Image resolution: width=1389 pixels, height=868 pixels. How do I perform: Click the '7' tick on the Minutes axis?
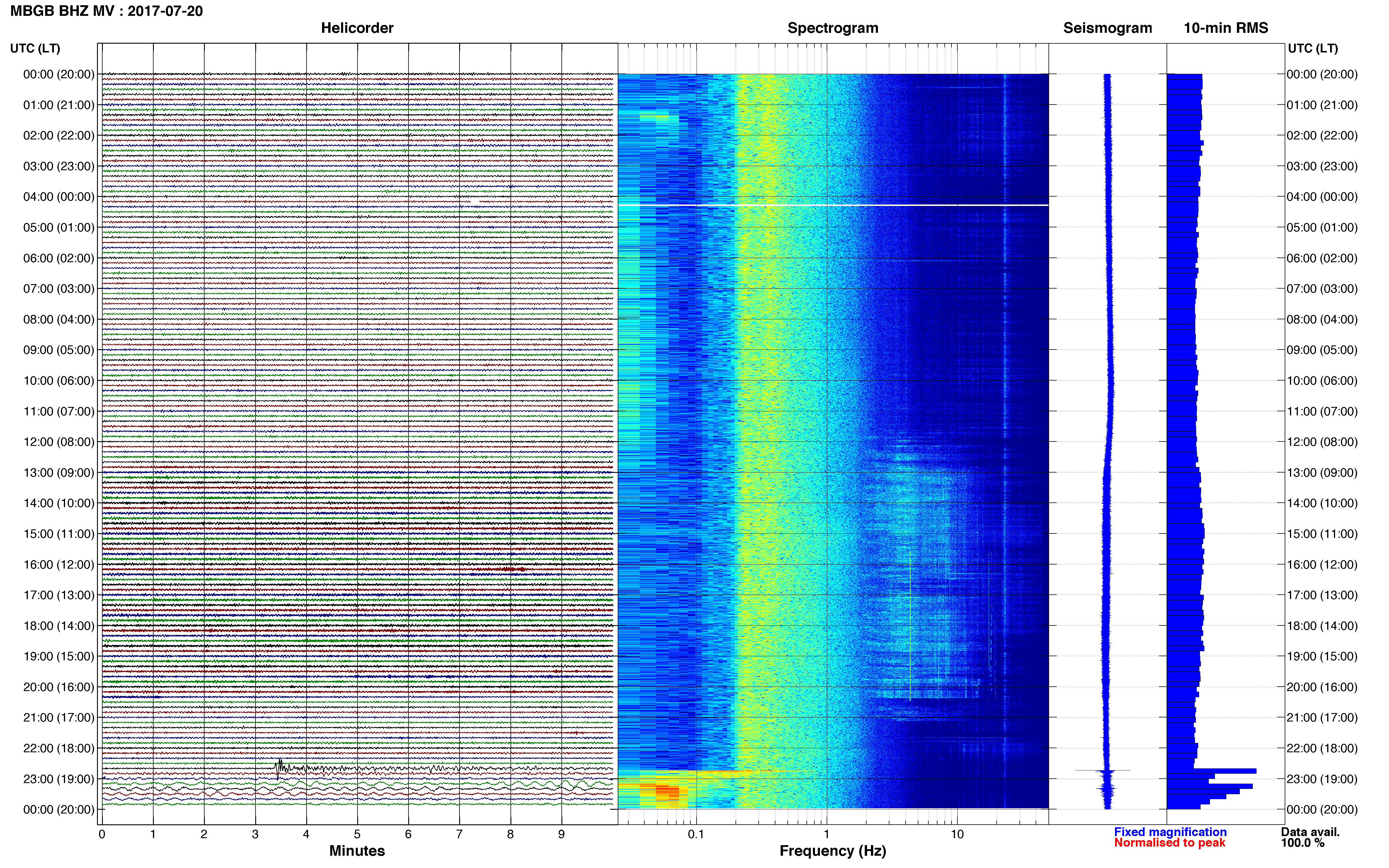point(459,835)
